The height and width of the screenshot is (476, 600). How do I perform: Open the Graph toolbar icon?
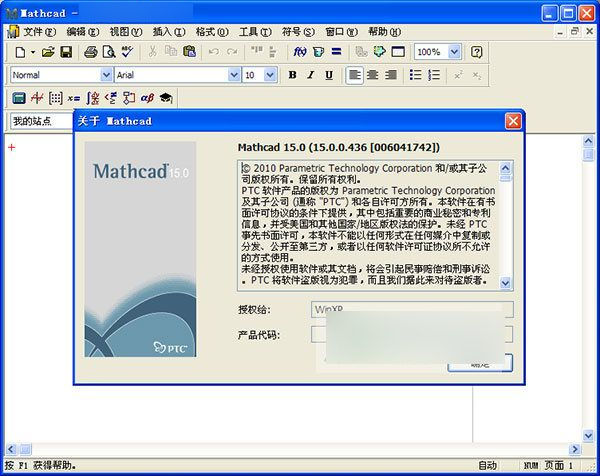[x=37, y=98]
